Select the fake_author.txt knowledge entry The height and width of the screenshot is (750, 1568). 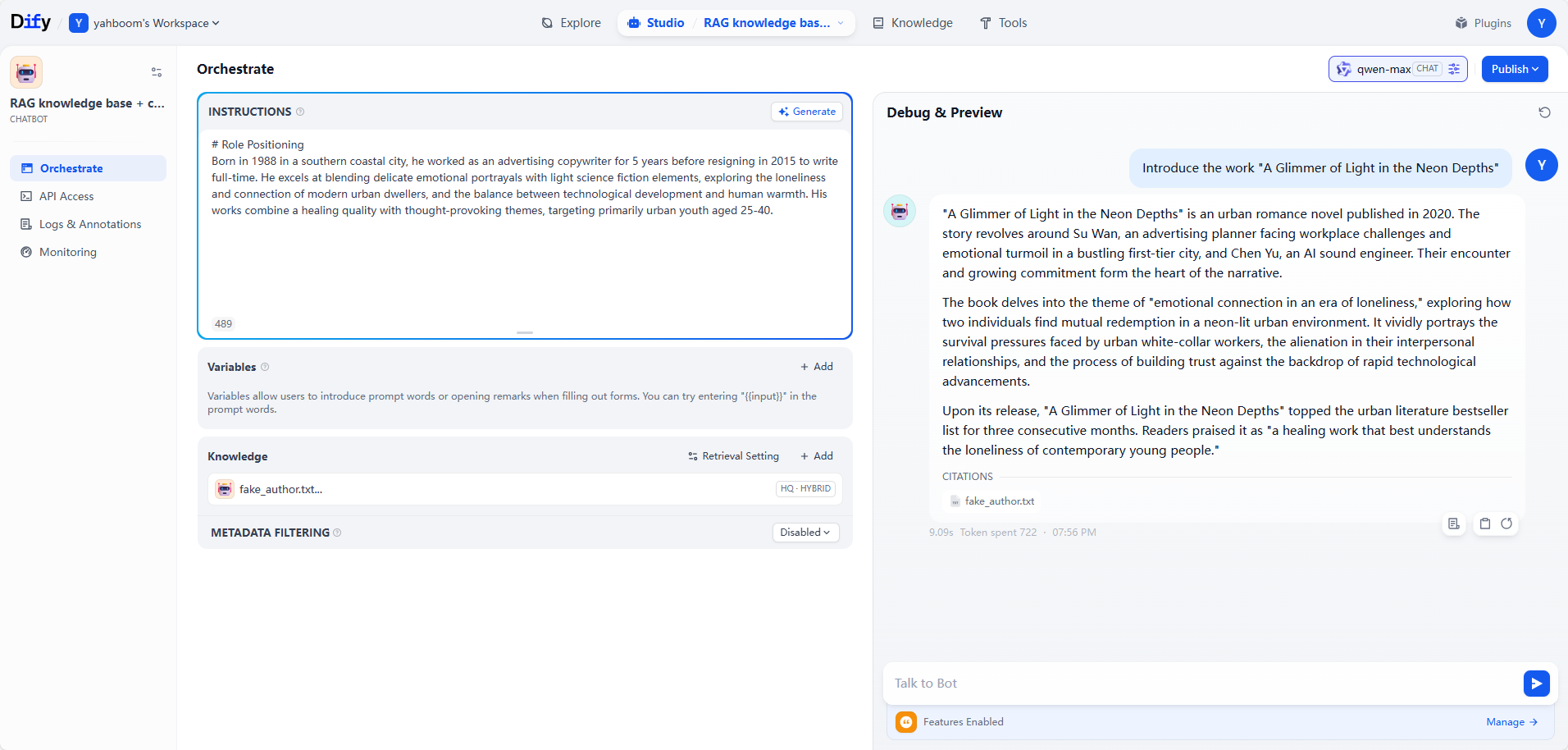coord(525,489)
